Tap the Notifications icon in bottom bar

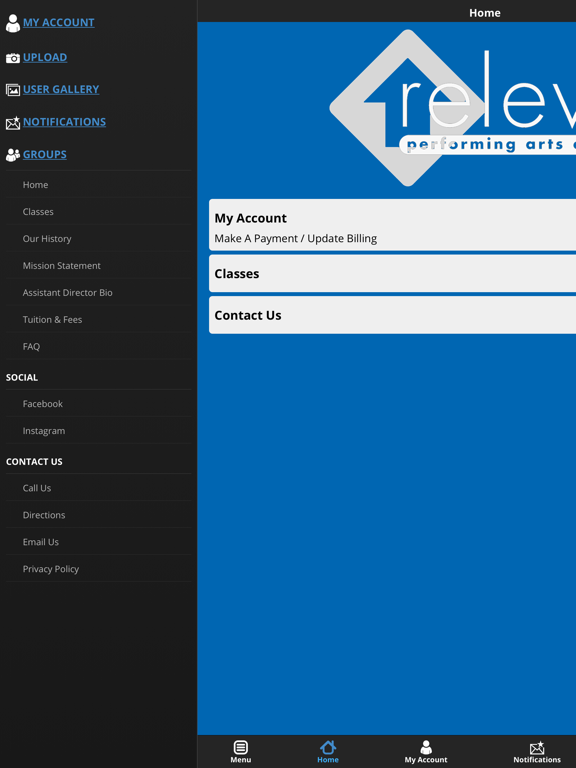pyautogui.click(x=537, y=747)
